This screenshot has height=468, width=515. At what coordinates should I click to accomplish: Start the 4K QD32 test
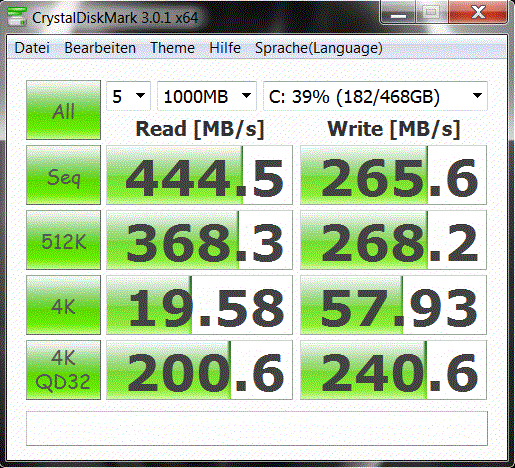[63, 370]
